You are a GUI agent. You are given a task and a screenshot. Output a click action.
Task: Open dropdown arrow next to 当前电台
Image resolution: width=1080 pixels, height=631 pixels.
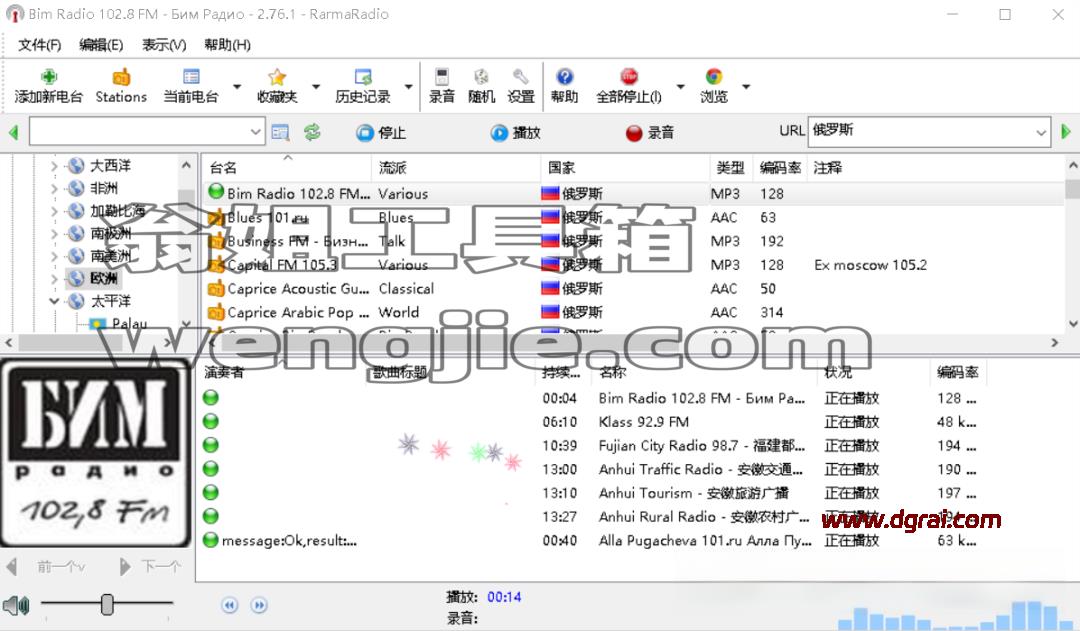tap(237, 87)
